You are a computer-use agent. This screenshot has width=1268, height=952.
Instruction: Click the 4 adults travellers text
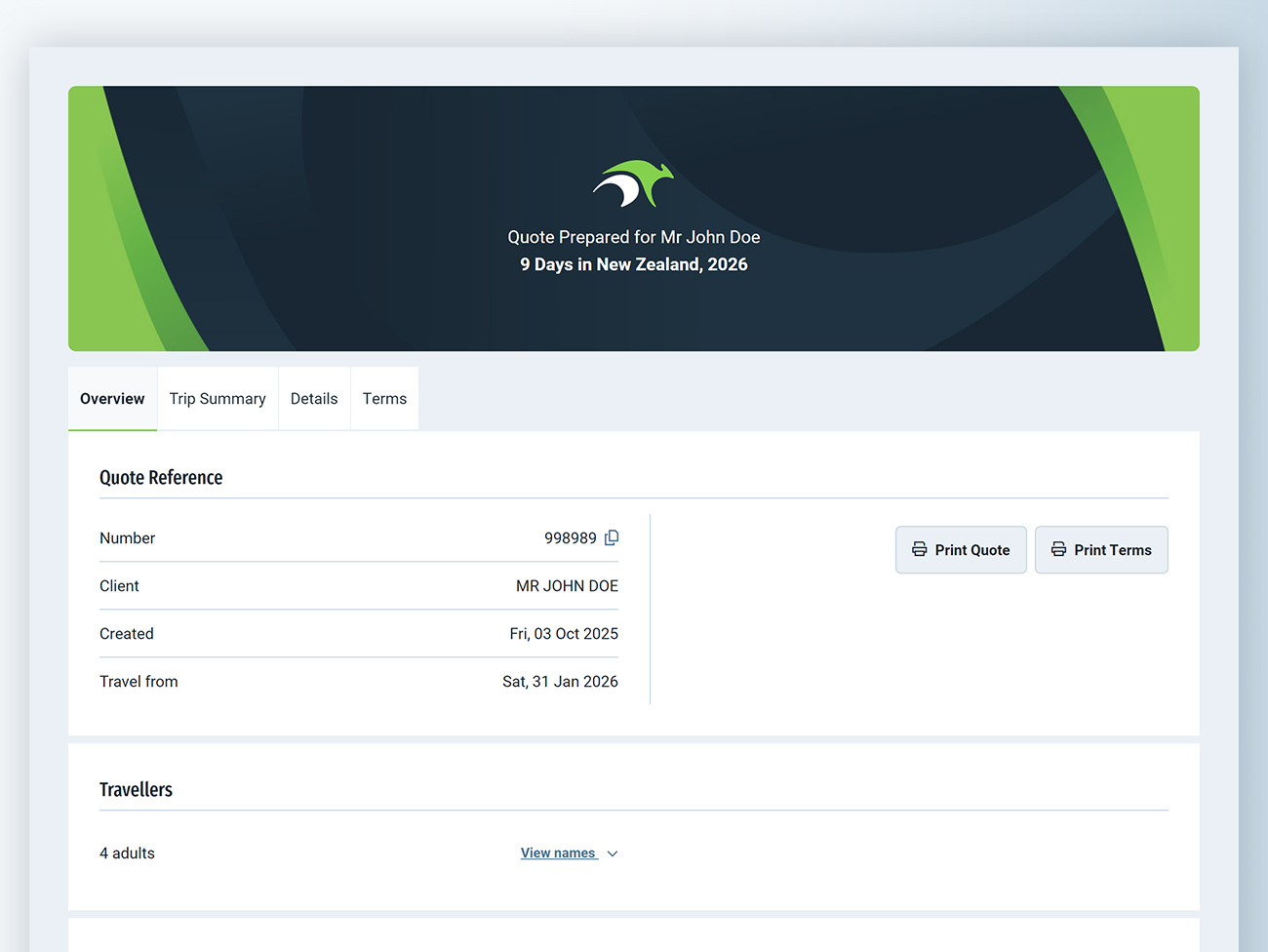127,853
